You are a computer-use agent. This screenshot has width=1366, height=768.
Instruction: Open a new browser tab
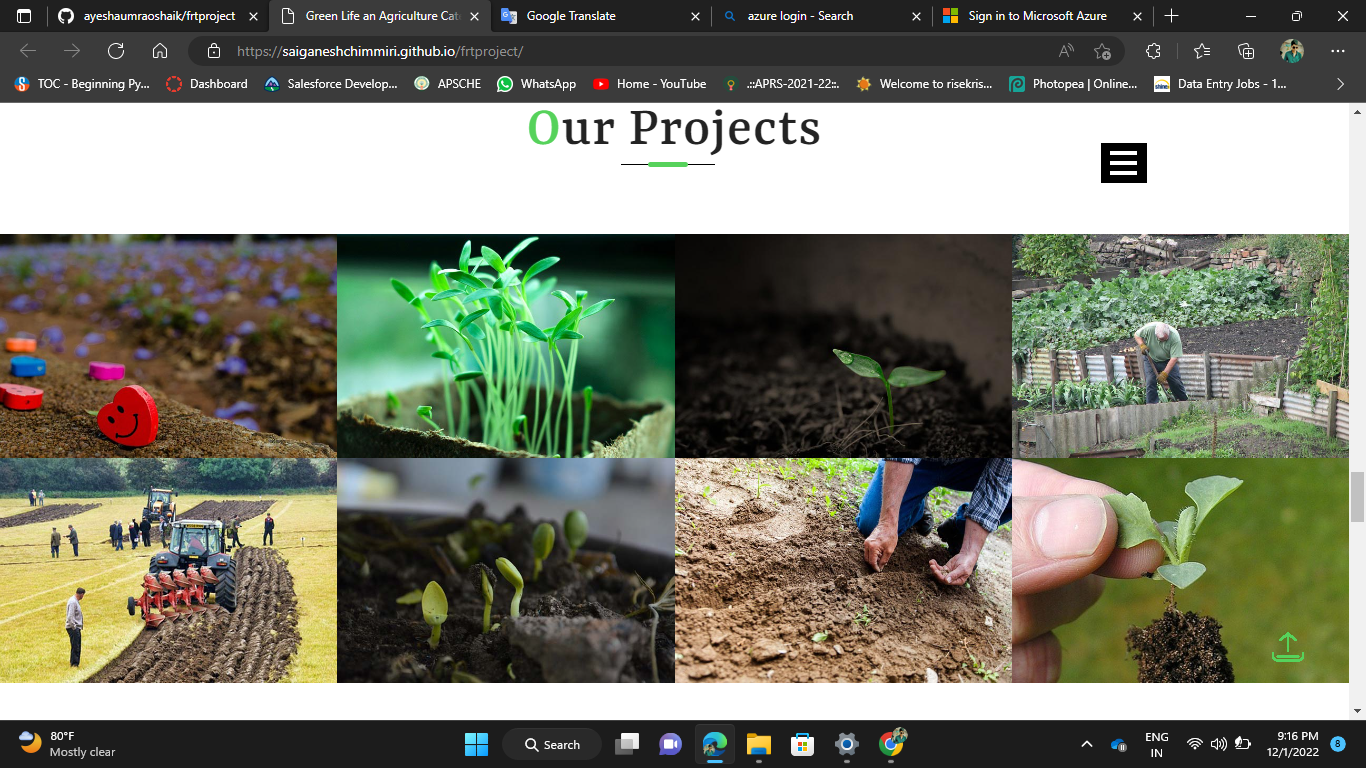pos(1171,16)
